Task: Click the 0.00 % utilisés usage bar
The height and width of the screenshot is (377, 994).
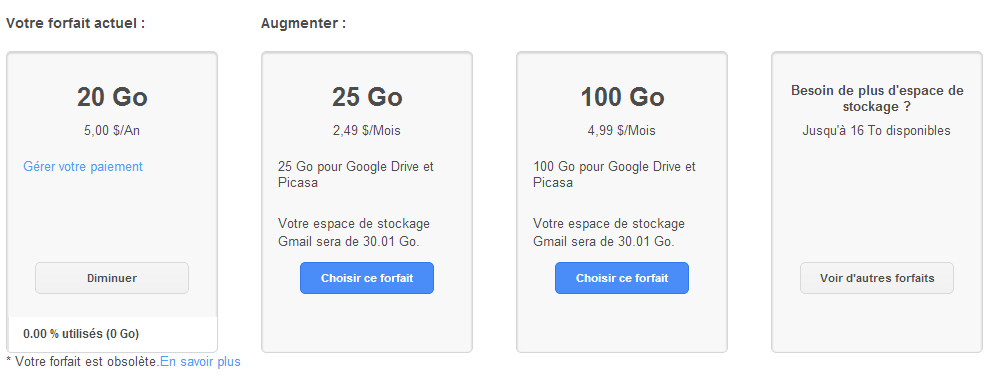Action: [112, 334]
